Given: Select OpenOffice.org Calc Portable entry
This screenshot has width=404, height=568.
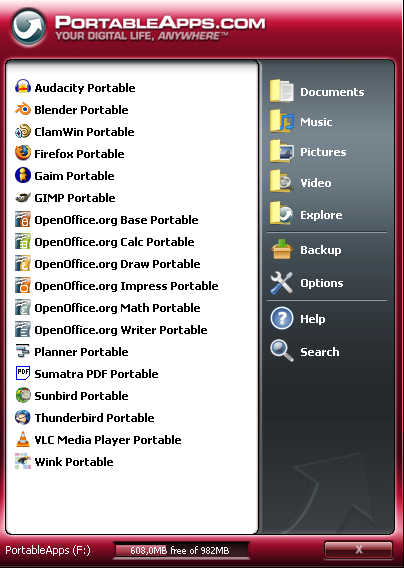Looking at the screenshot, I should [105, 242].
